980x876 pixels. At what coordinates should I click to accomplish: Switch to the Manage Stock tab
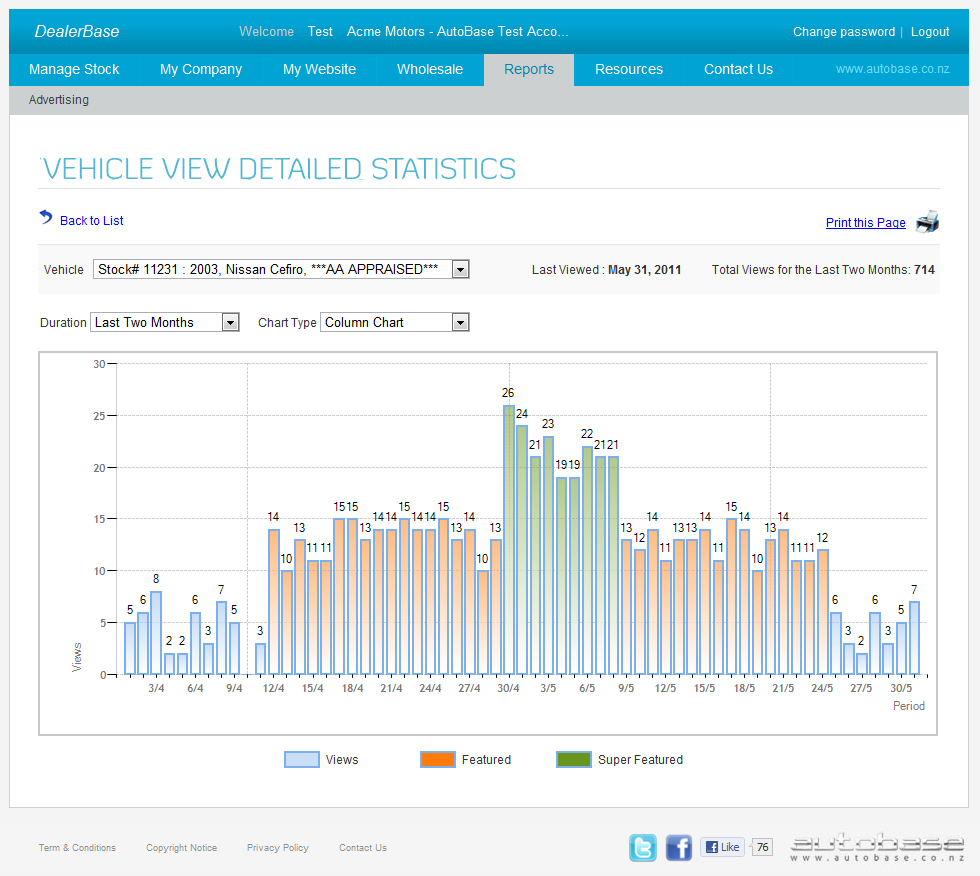click(74, 69)
